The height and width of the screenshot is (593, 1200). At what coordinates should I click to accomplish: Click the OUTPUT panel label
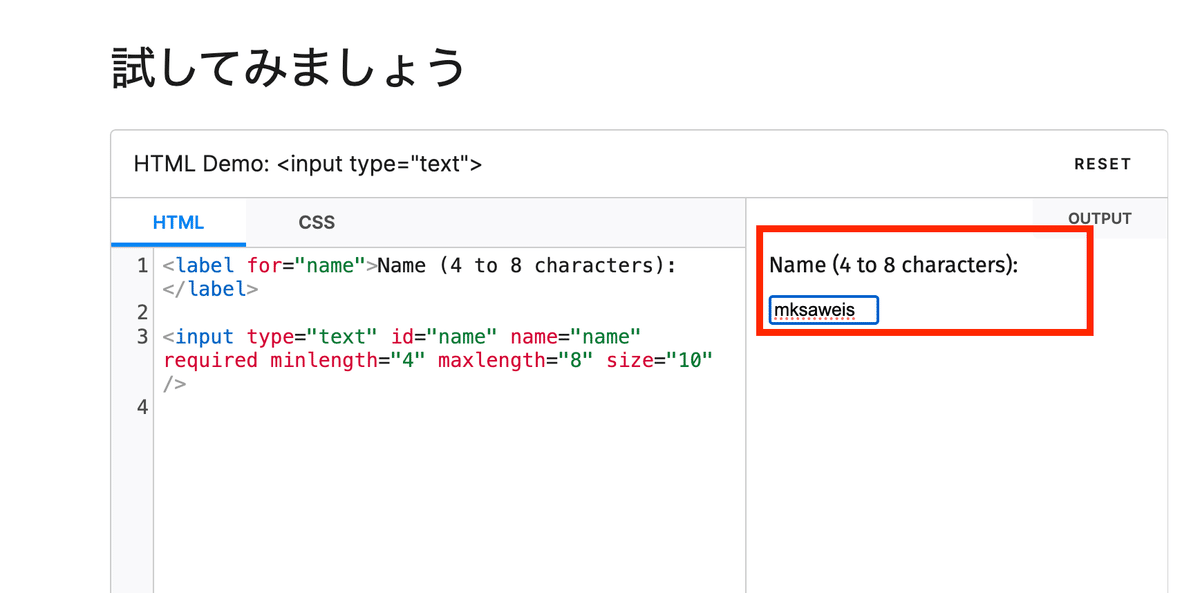tap(1100, 217)
